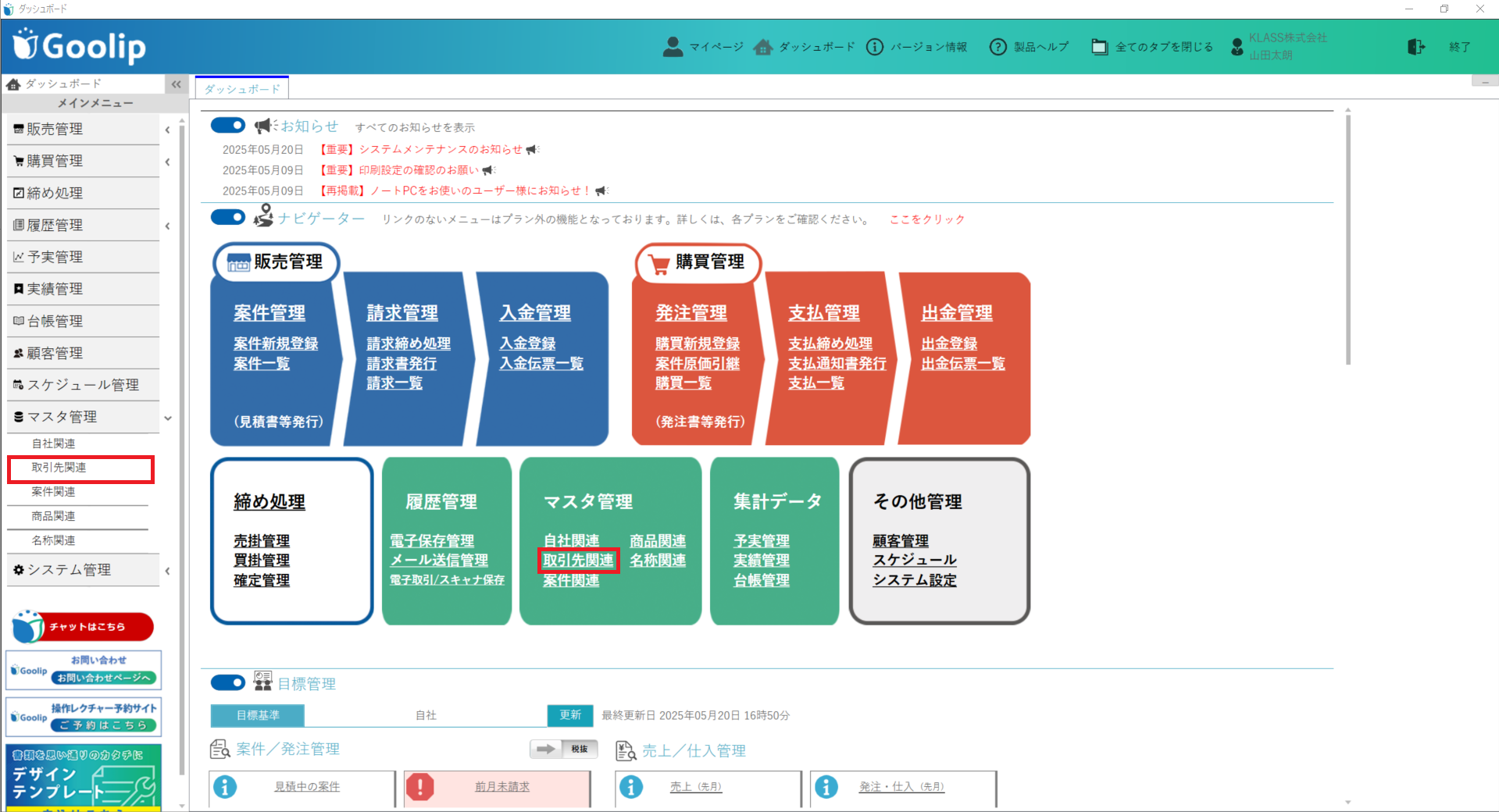Click main content vertical scrollbar
1499x812 pixels.
pos(1348,238)
